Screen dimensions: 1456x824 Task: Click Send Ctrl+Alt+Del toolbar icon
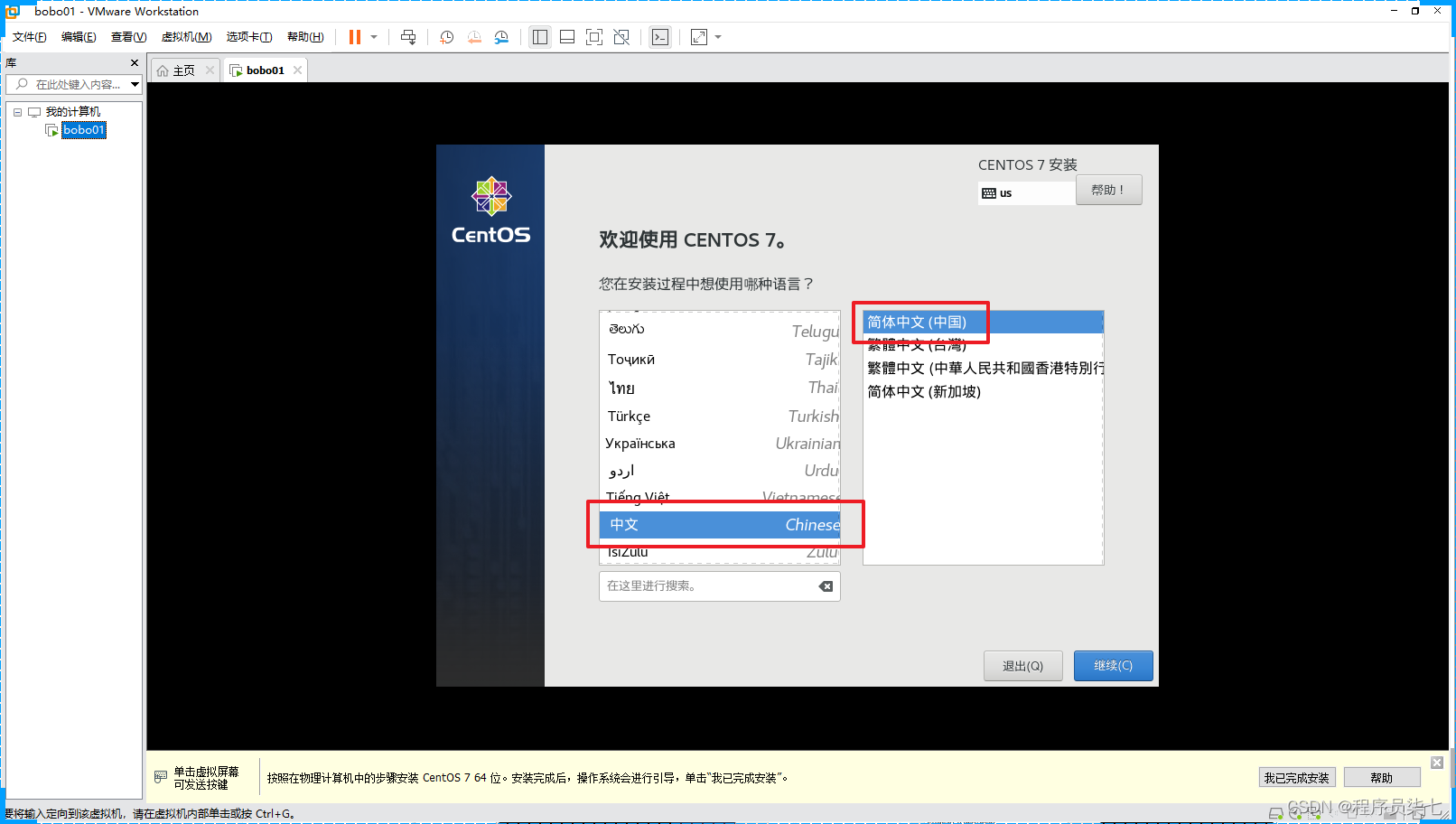pos(408,37)
